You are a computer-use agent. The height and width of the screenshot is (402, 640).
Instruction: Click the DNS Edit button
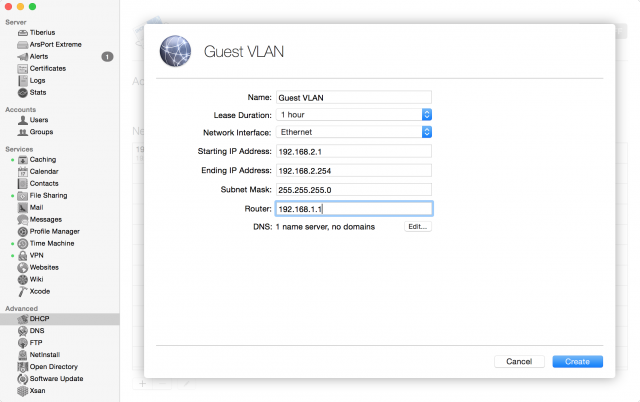point(417,227)
